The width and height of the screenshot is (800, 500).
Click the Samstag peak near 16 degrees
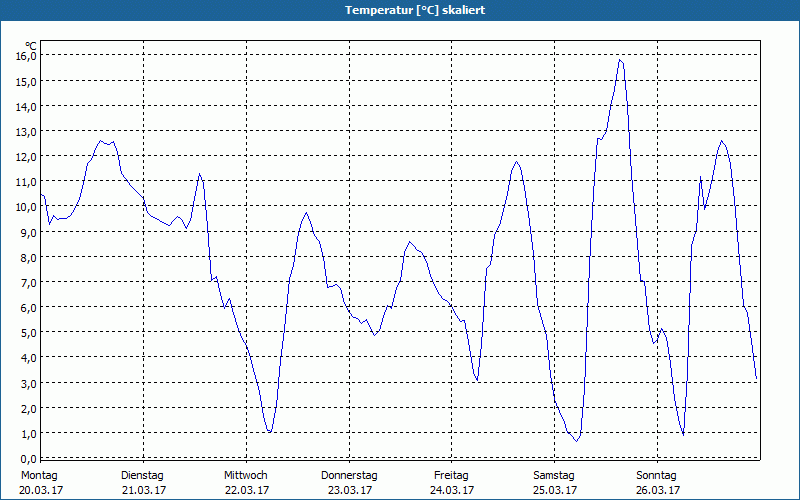pos(620,60)
